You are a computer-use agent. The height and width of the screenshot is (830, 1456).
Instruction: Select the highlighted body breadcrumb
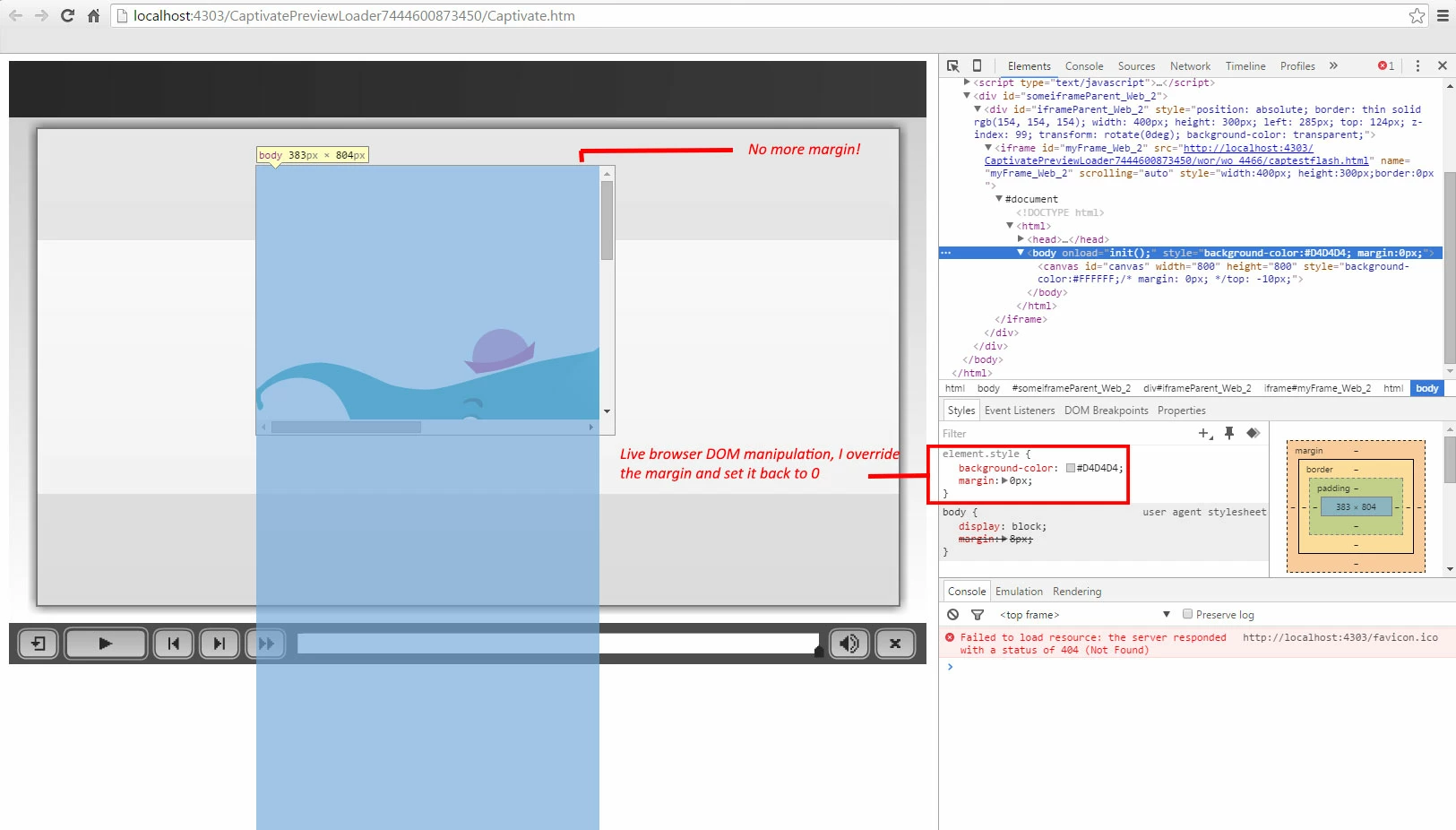pos(1427,388)
